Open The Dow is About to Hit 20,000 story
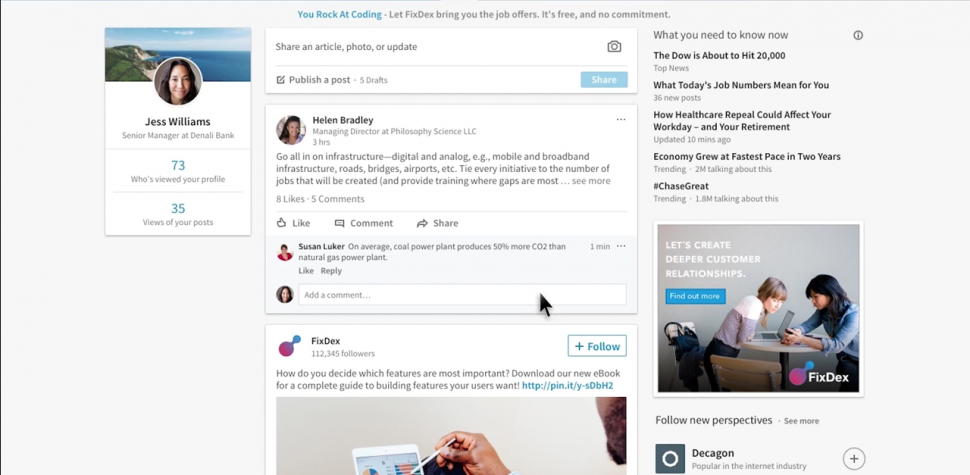 coord(719,56)
